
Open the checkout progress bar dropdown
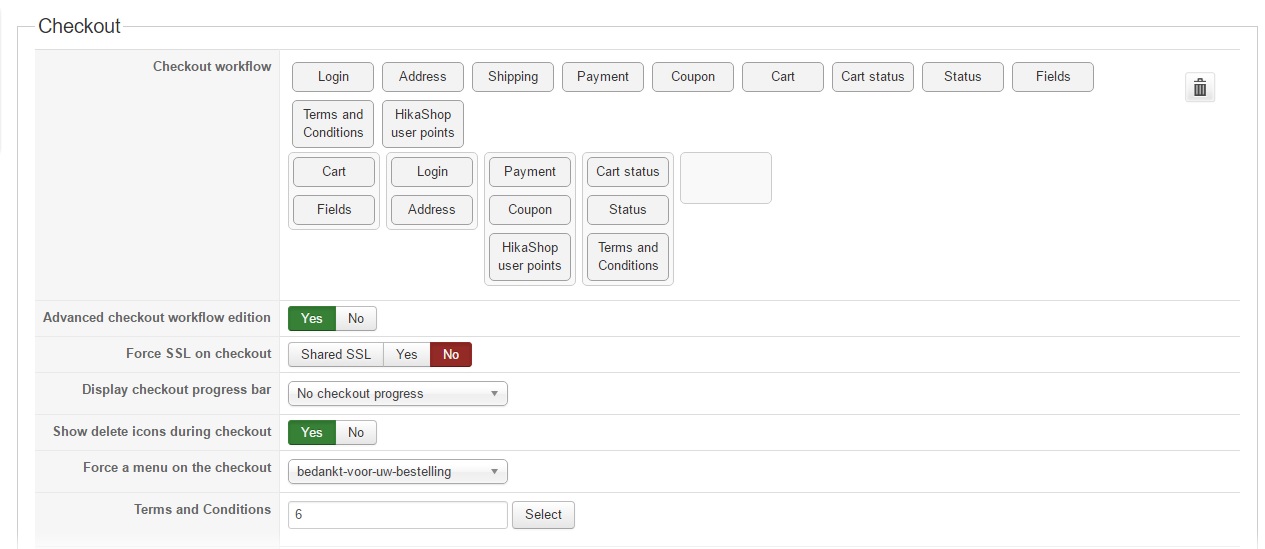pyautogui.click(x=397, y=394)
